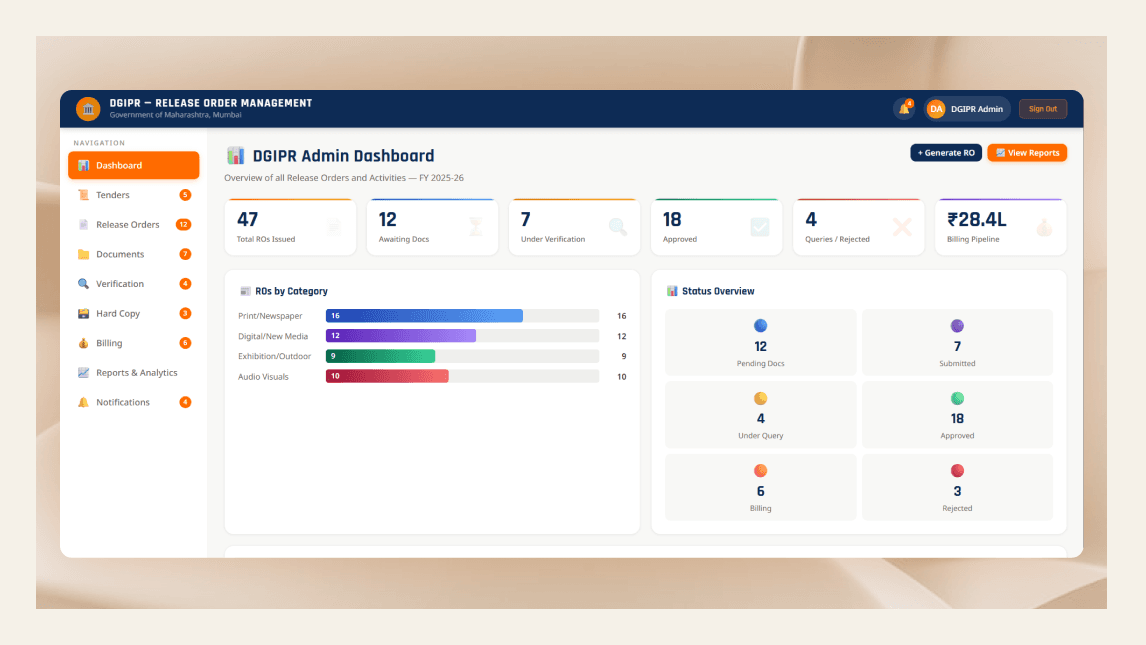The height and width of the screenshot is (645, 1146).
Task: Select Hard Copy in the navigation
Action: pos(134,313)
